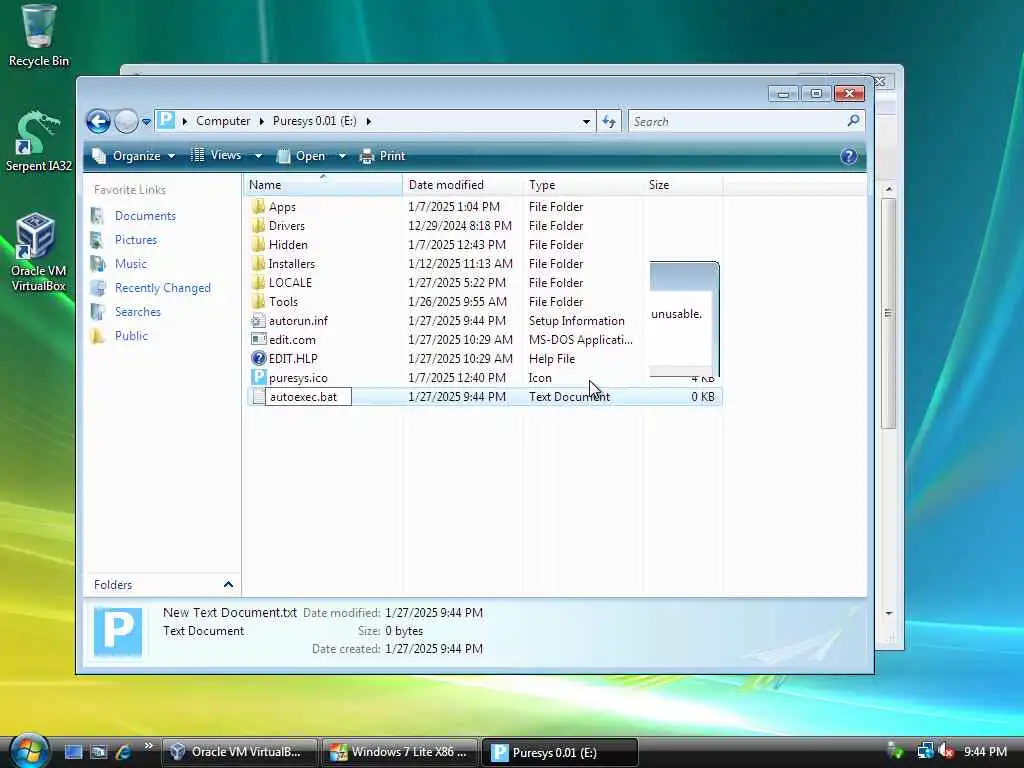Expand the arrow after Computer breadcrumb
This screenshot has width=1024, height=768.
coord(261,121)
